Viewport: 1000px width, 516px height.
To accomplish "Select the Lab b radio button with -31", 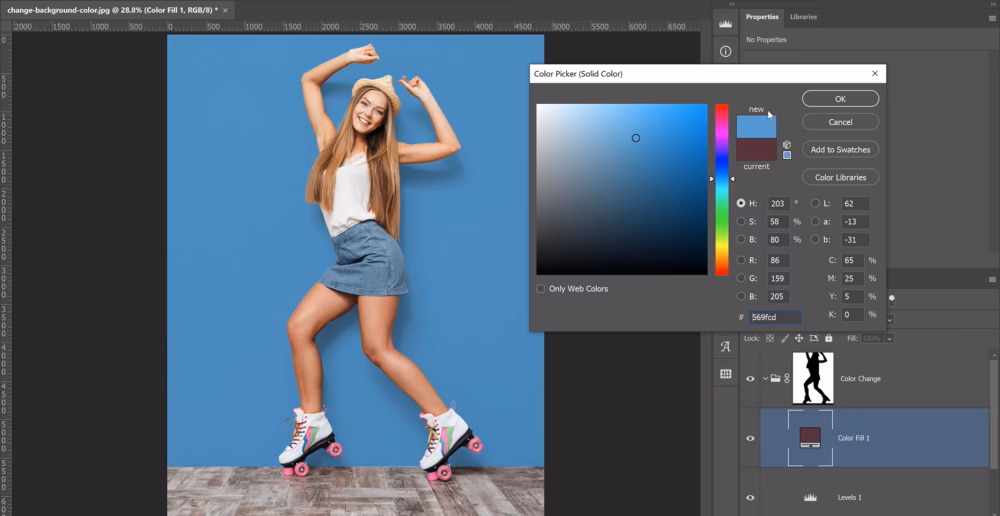I will [815, 239].
